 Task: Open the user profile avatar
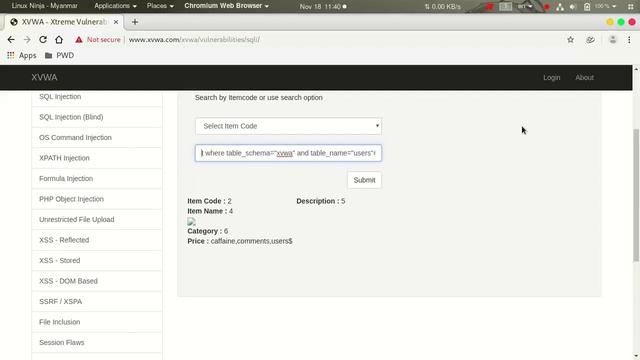[x=613, y=40]
